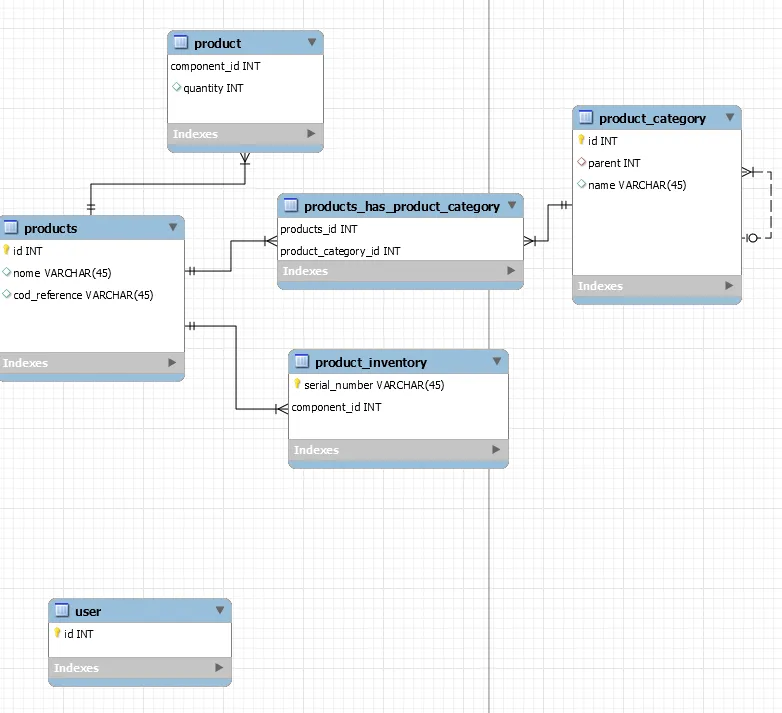Expand Indexes section of user table

pos(219,668)
